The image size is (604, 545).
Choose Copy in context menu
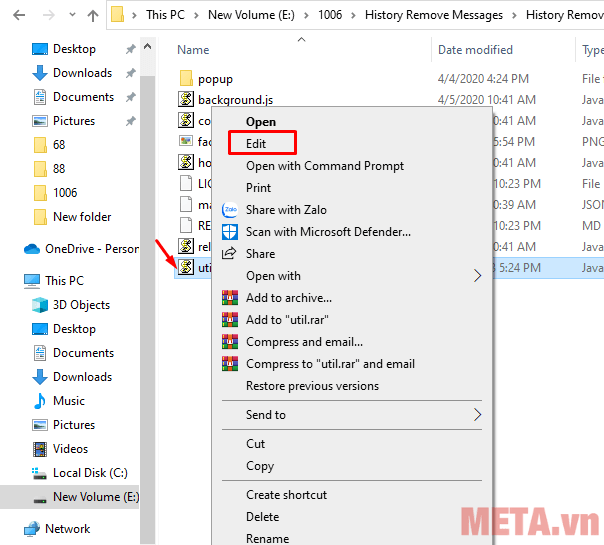pos(260,466)
